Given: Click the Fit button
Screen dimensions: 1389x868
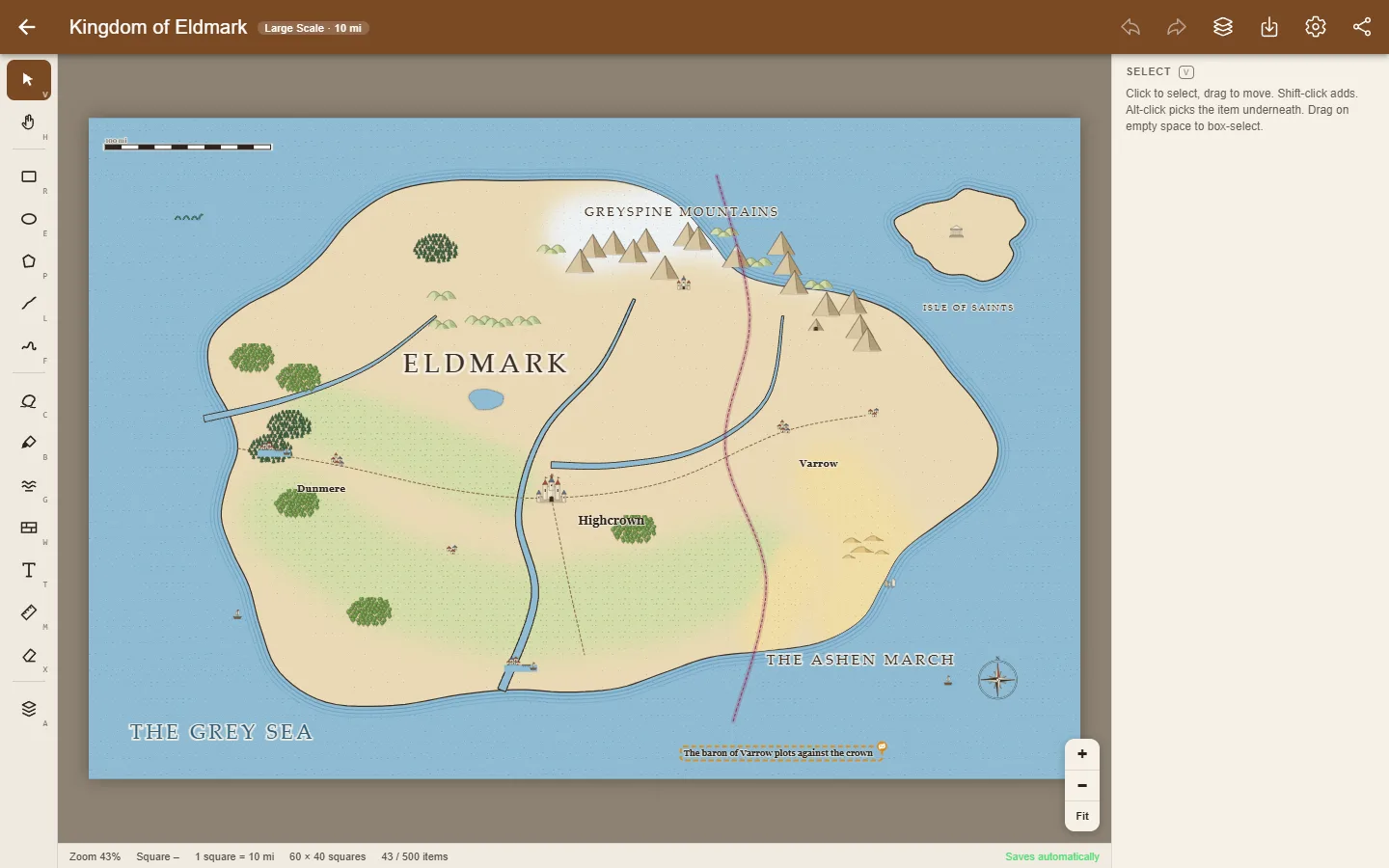Looking at the screenshot, I should point(1082,816).
